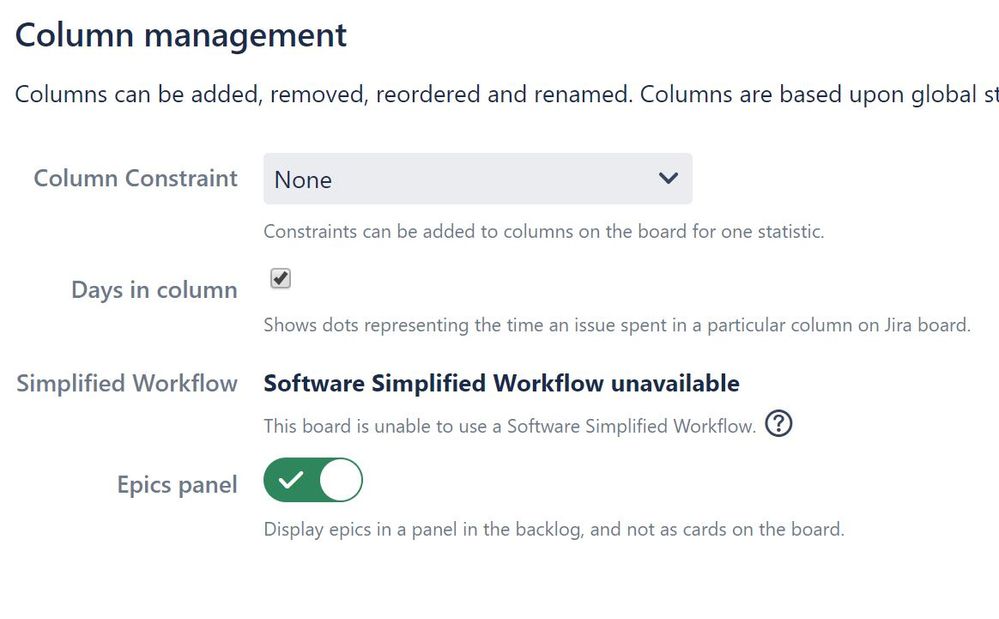Click the Days in column label
Screen dimensions: 999x619
(153, 290)
